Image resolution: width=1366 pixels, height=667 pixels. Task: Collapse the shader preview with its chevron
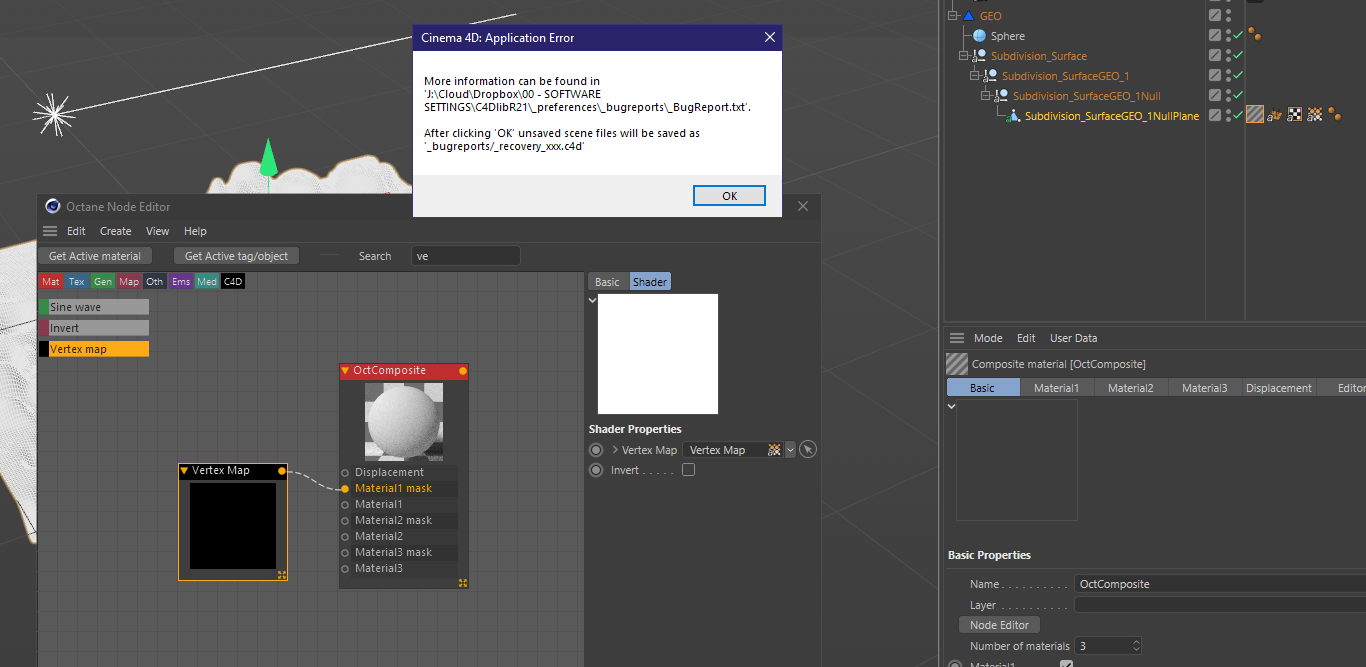click(593, 299)
